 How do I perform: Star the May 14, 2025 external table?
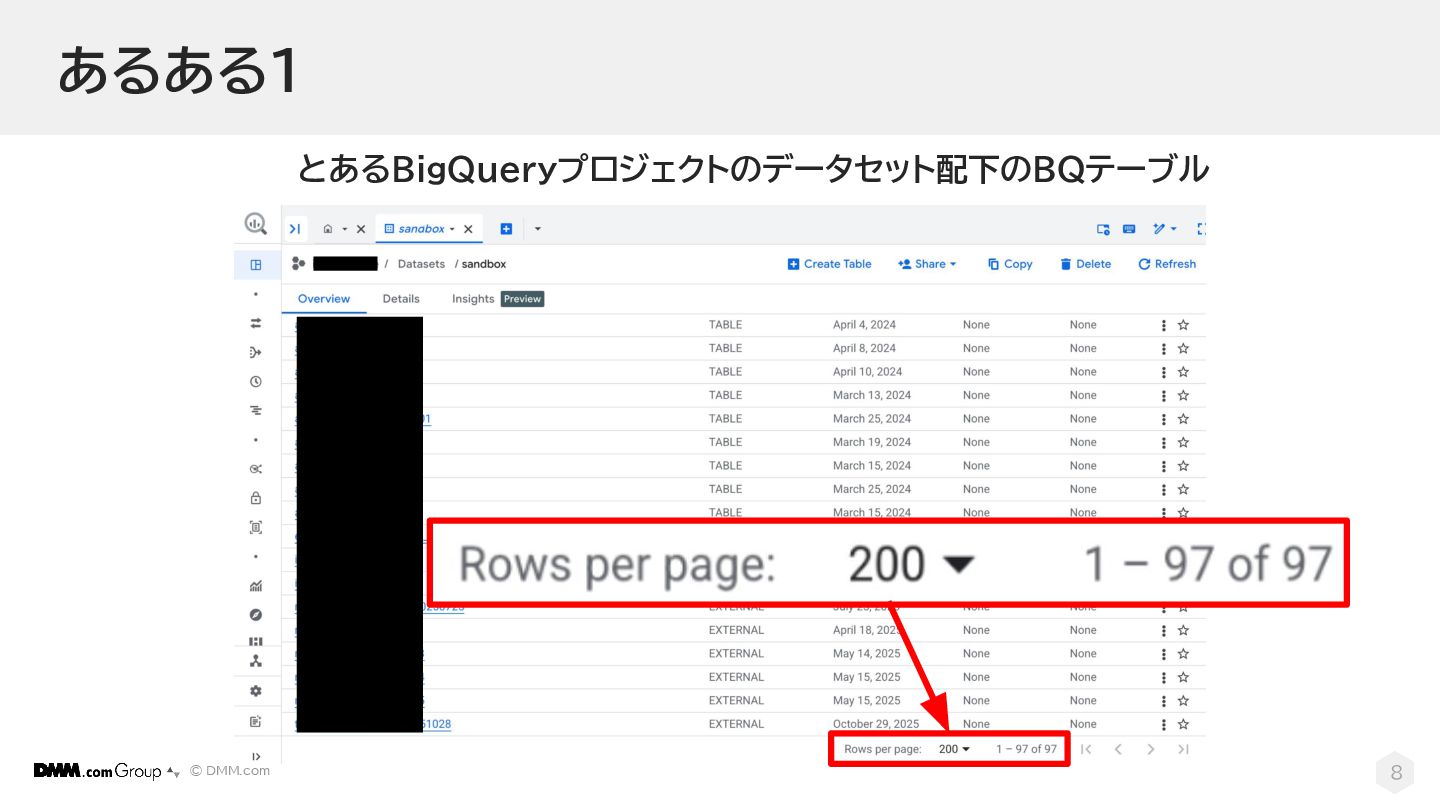click(x=1183, y=654)
